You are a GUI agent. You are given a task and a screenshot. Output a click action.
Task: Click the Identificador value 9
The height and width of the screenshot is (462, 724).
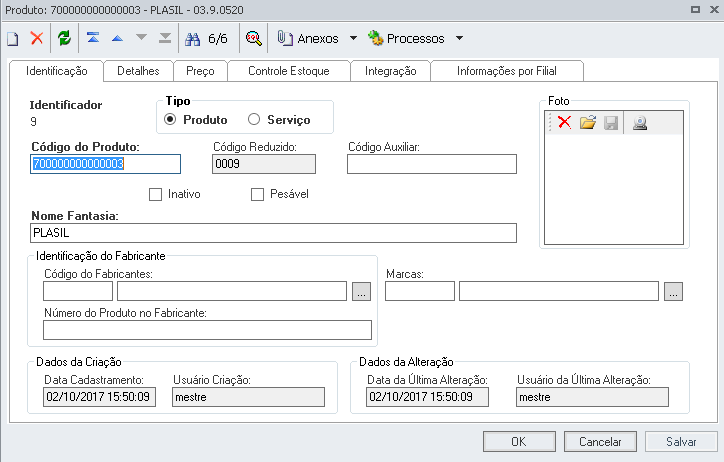click(x=33, y=121)
